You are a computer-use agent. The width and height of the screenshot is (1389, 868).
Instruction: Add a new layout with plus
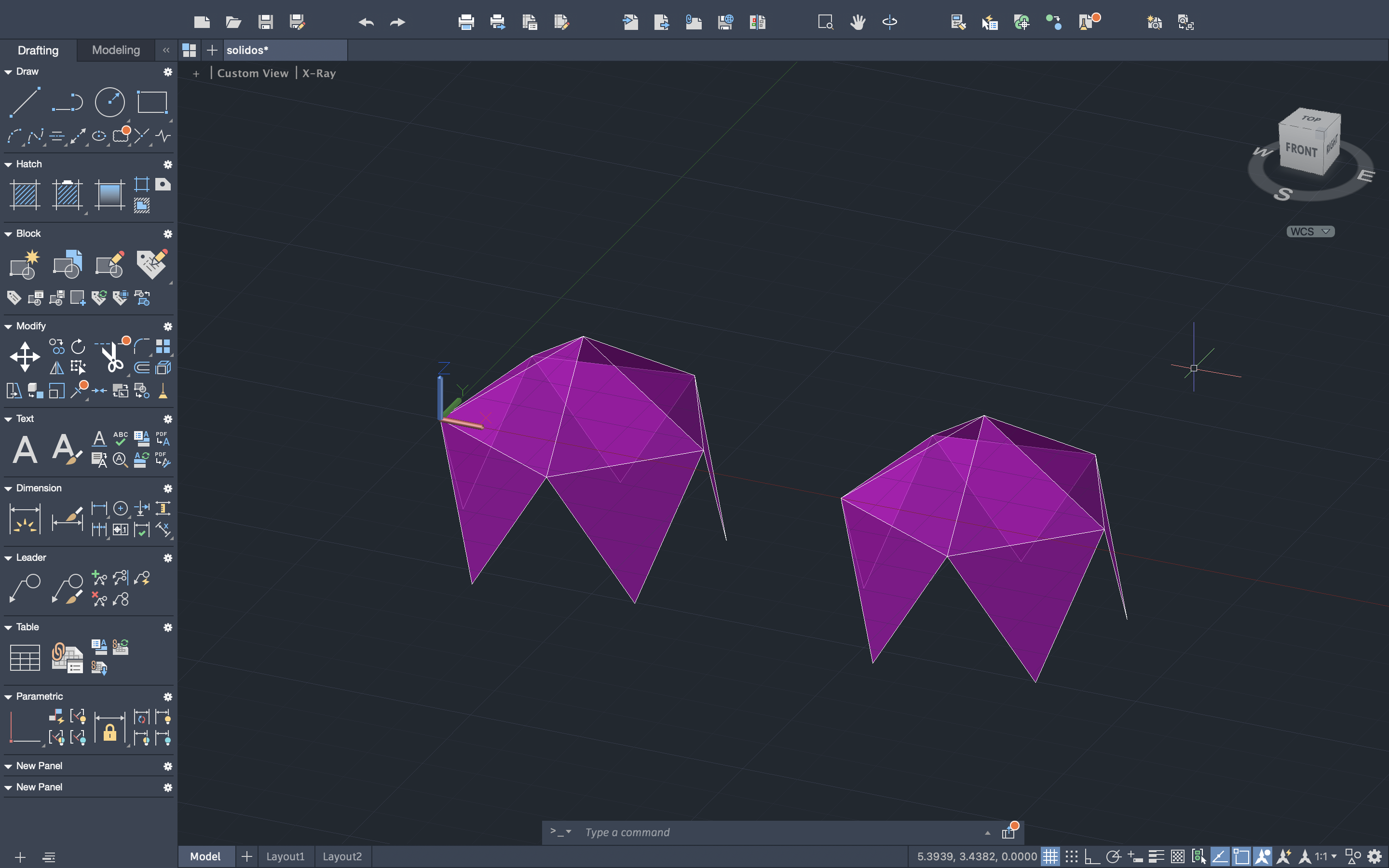[x=247, y=856]
